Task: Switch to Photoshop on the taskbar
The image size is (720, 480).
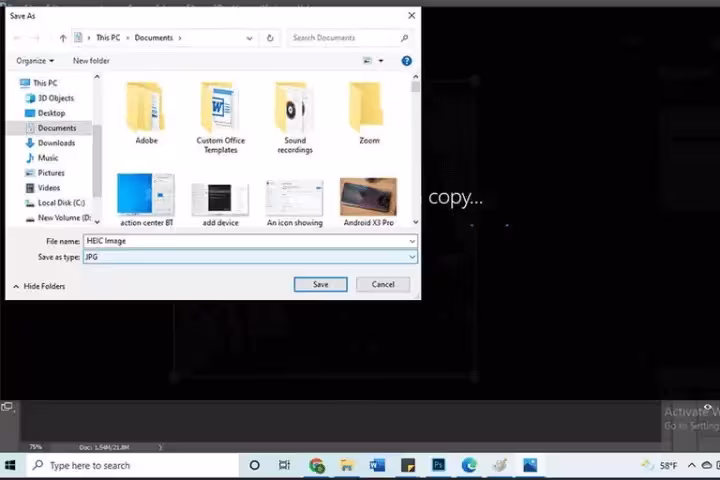Action: [x=439, y=466]
